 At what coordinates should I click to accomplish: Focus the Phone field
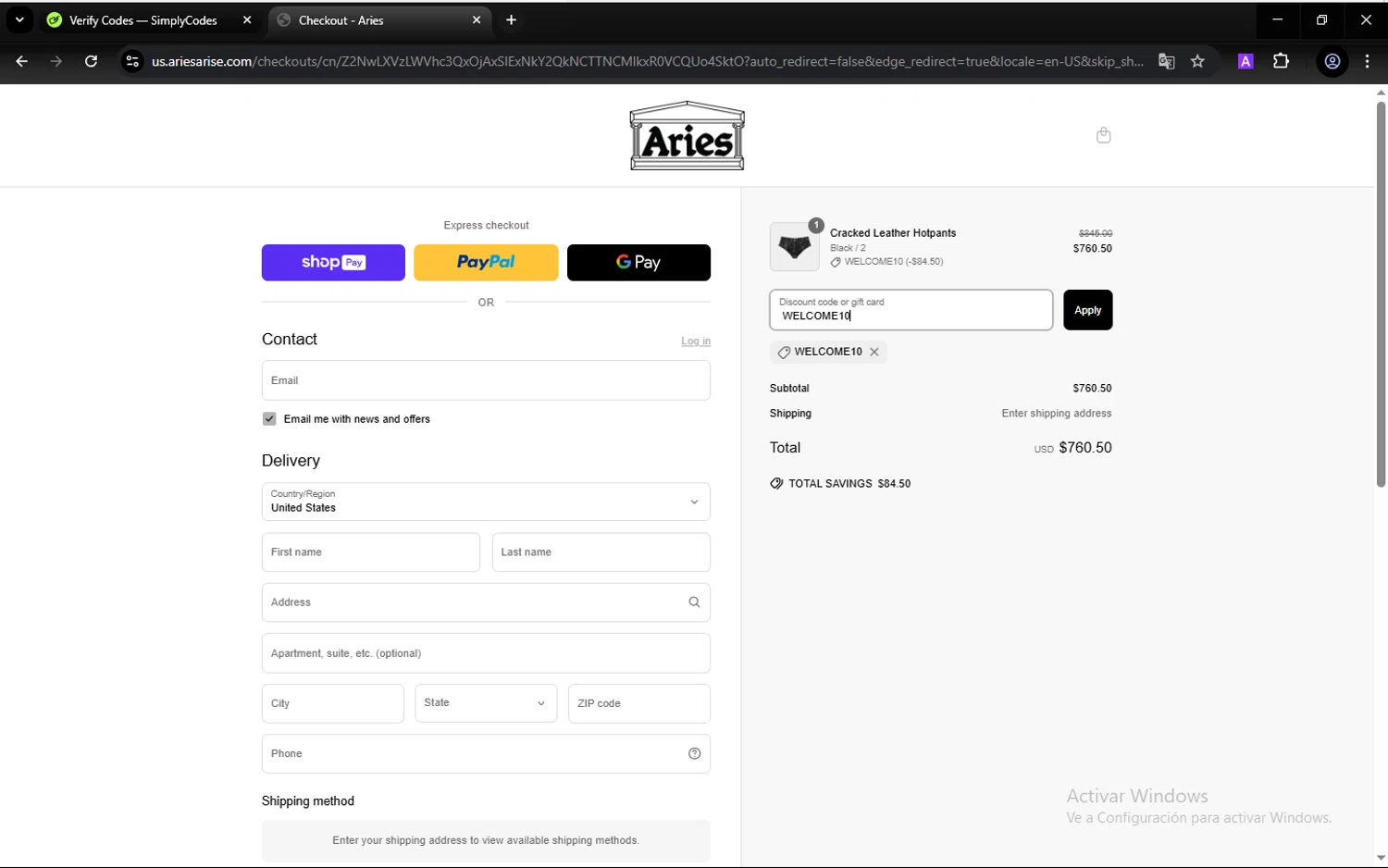(x=486, y=753)
